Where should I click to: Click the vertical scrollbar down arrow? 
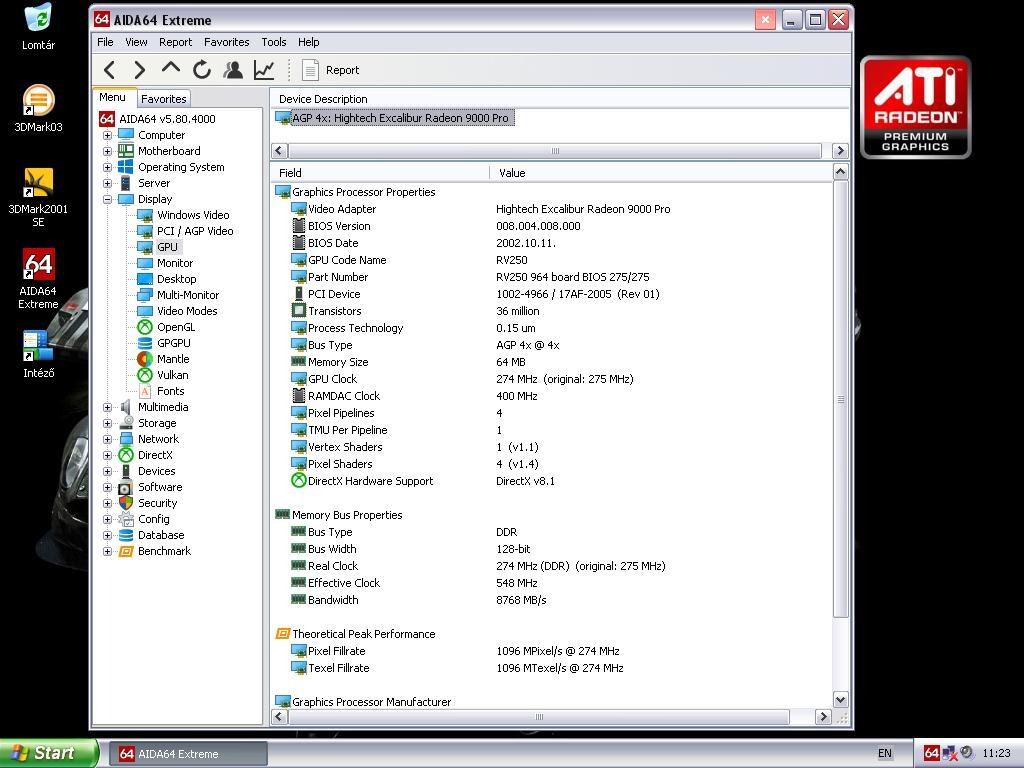coord(840,700)
